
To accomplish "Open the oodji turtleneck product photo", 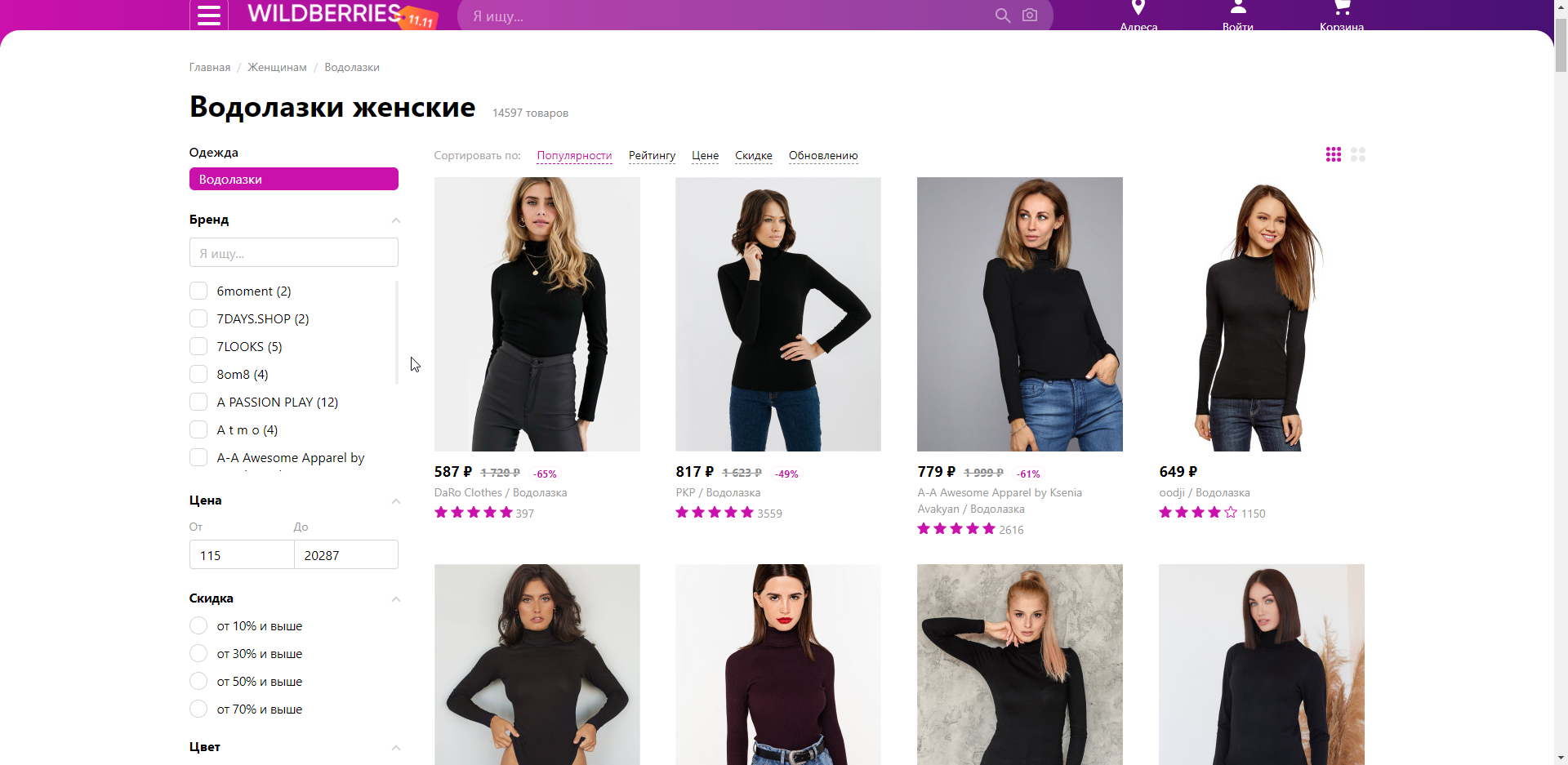I will [x=1261, y=314].
